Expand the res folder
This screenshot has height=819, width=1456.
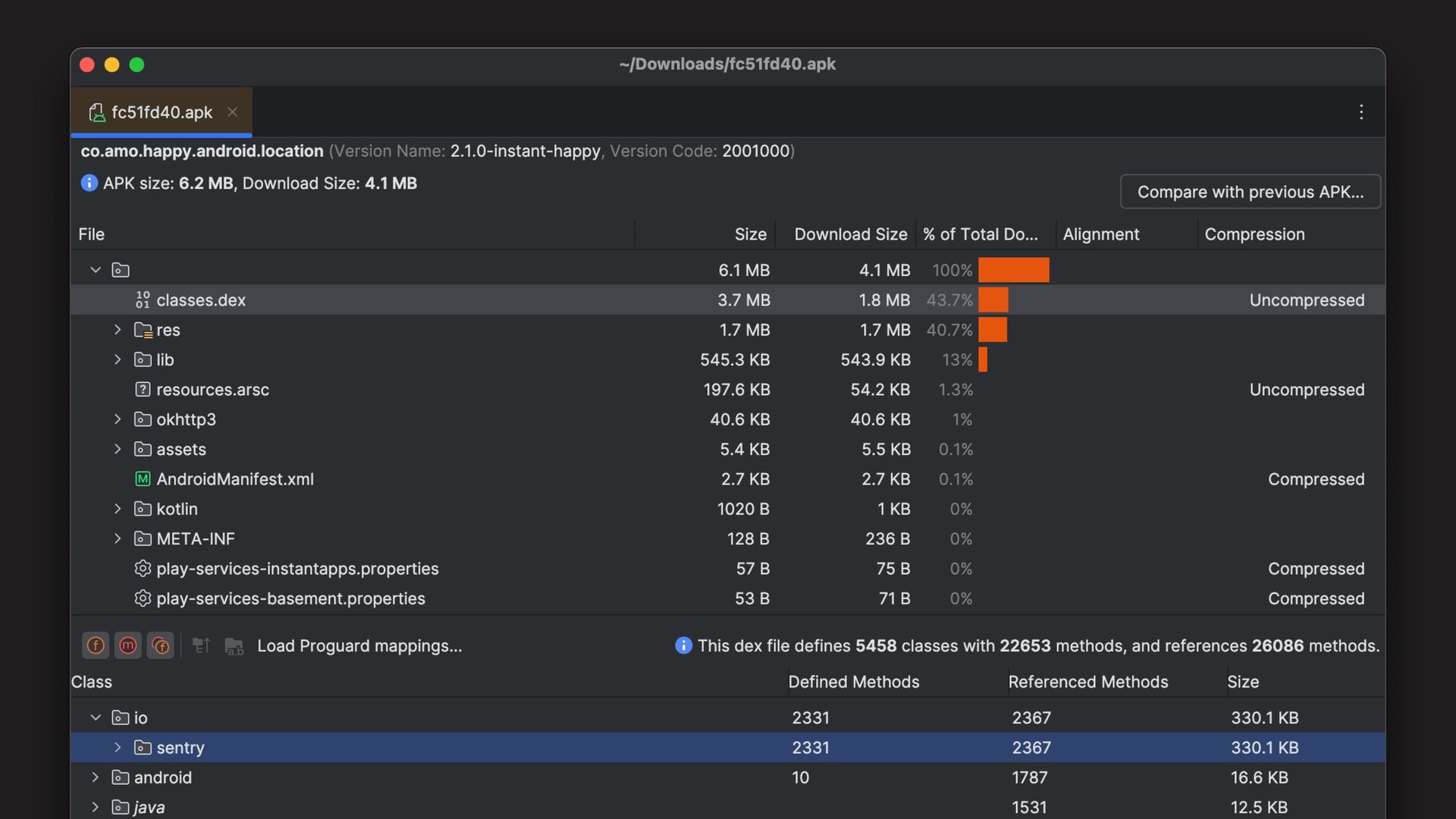[x=118, y=330]
